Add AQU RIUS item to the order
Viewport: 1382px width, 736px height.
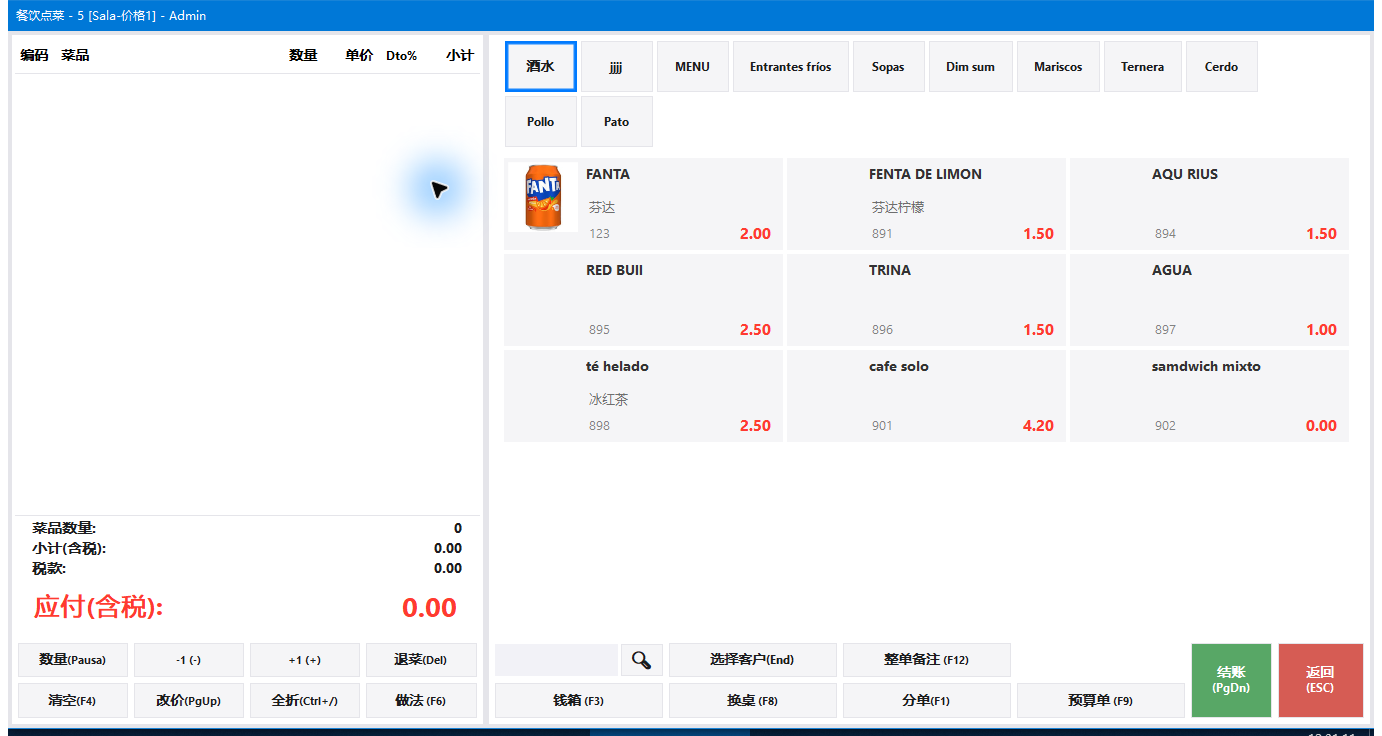[1209, 204]
